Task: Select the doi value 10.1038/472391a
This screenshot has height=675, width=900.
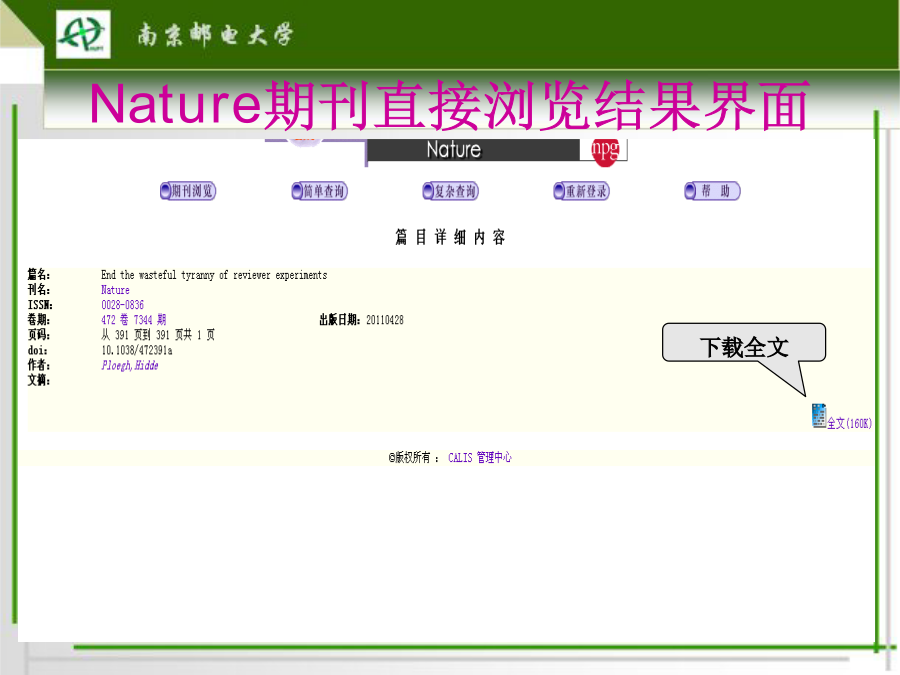Action: click(x=137, y=350)
